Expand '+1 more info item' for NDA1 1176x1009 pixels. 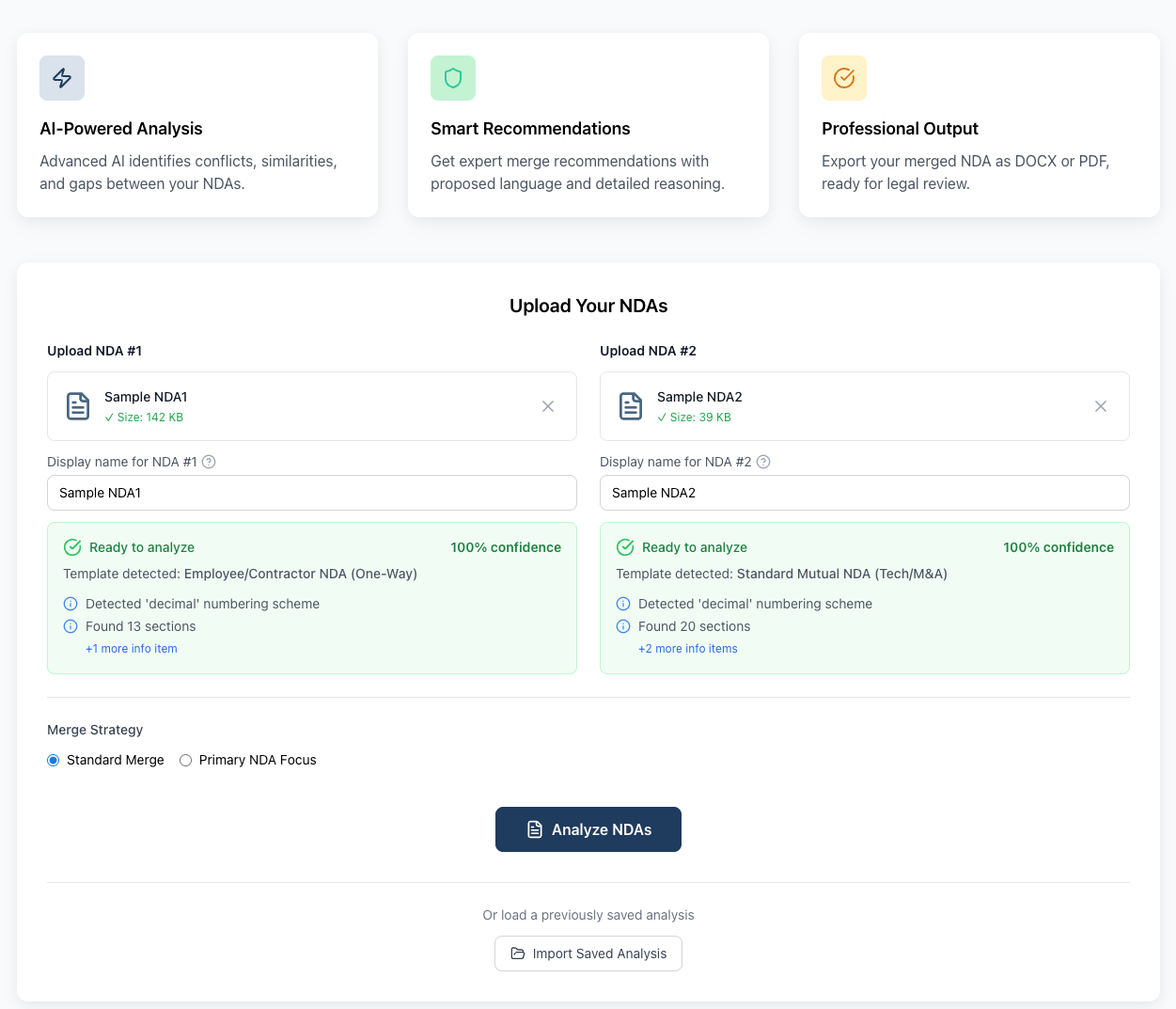point(131,648)
